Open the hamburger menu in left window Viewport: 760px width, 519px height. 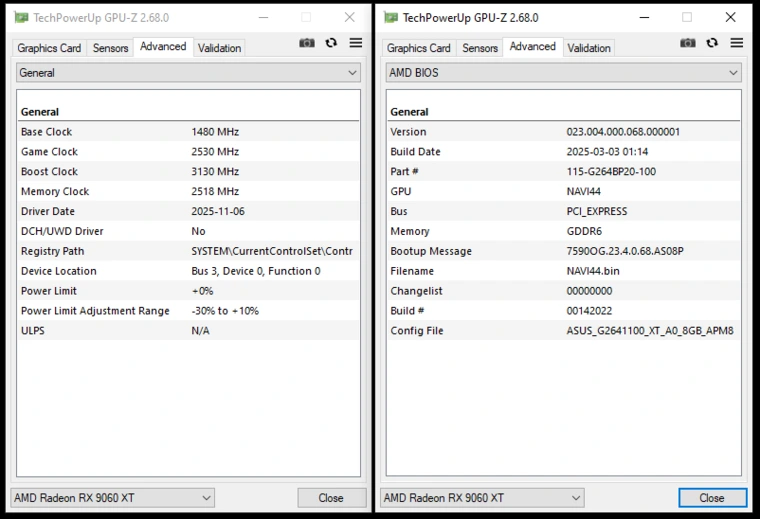356,43
